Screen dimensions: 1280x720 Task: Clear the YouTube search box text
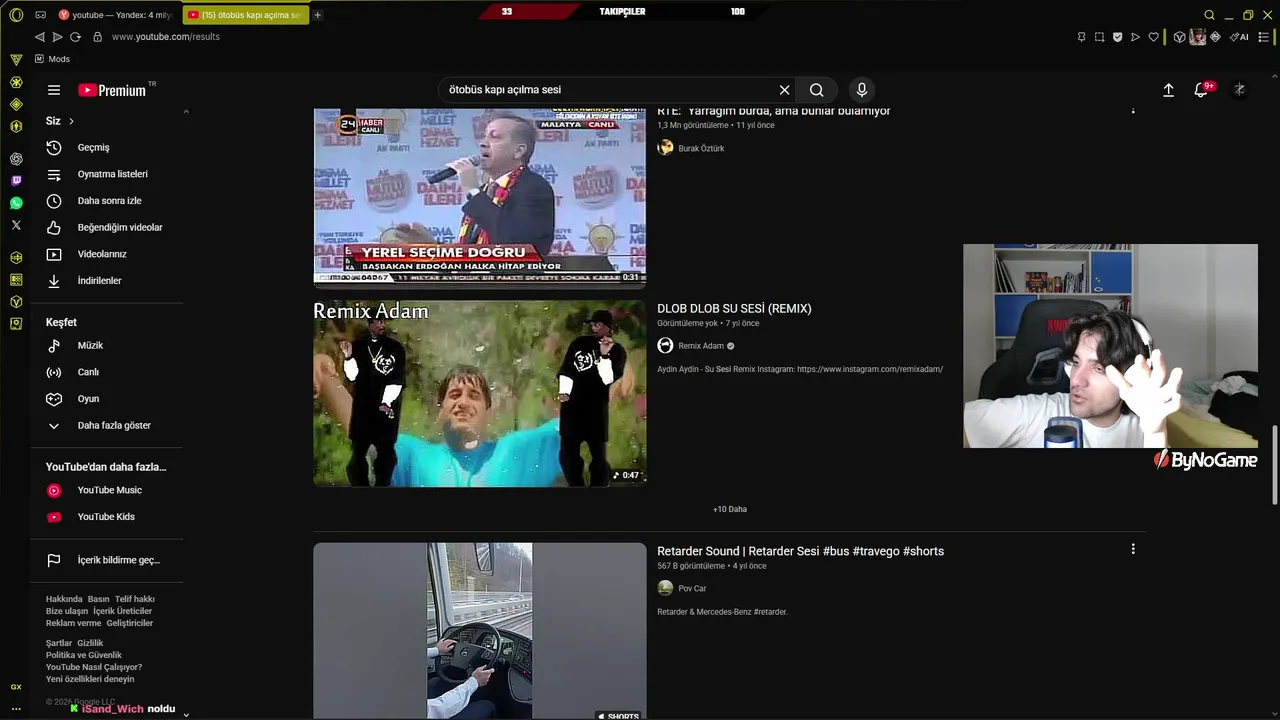tap(784, 90)
